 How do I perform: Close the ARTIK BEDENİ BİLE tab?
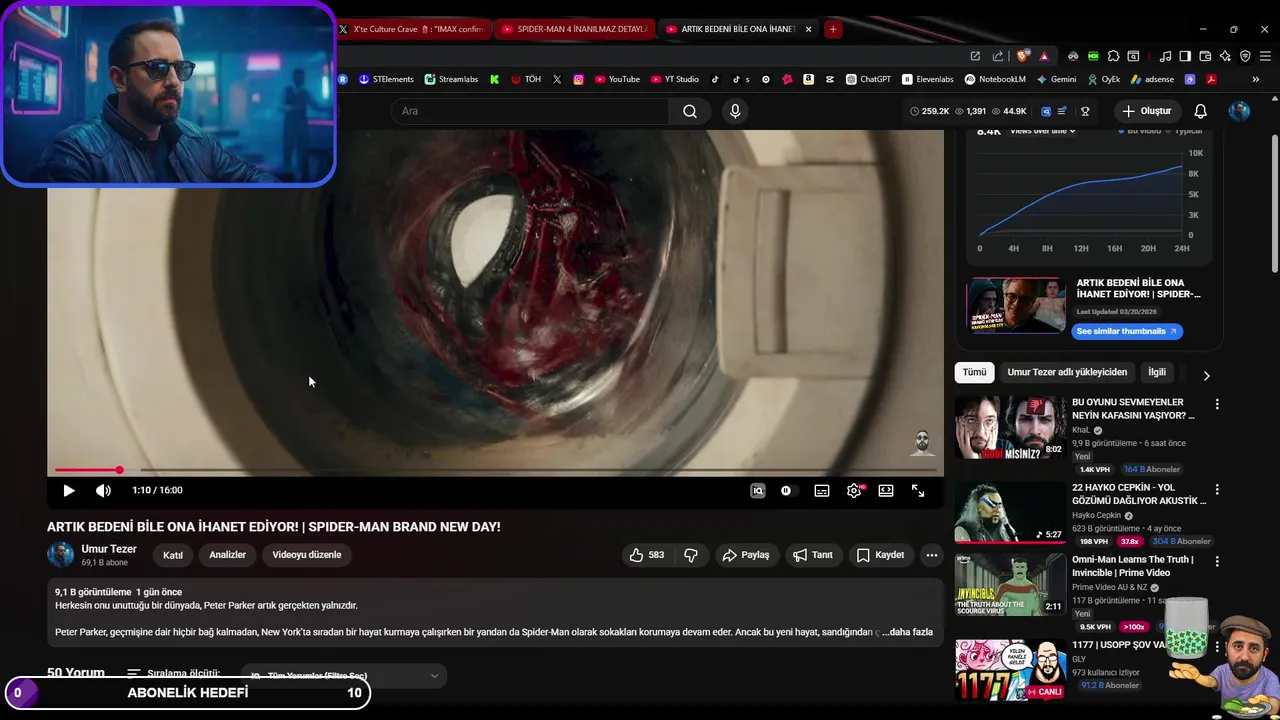point(808,29)
